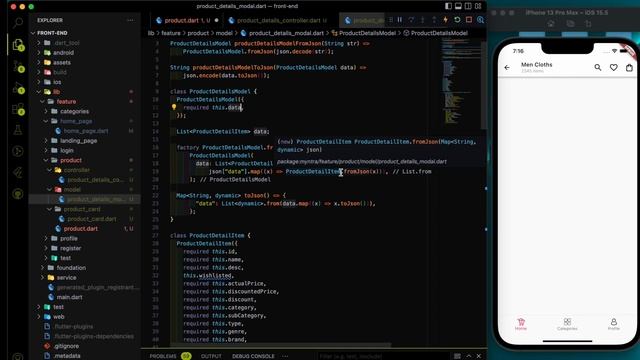Open the Explorer view icon
Screen dimensions: 640x360
click(x=18, y=44)
